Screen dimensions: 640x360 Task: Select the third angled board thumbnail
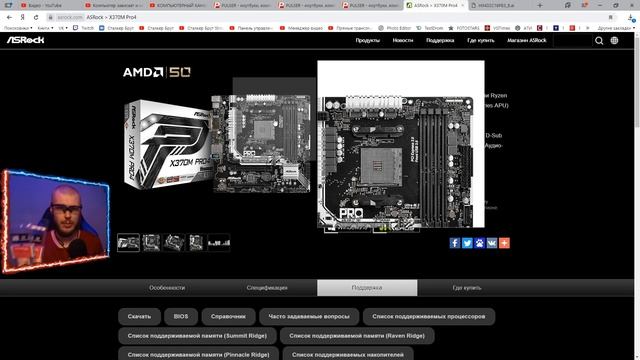(174, 242)
